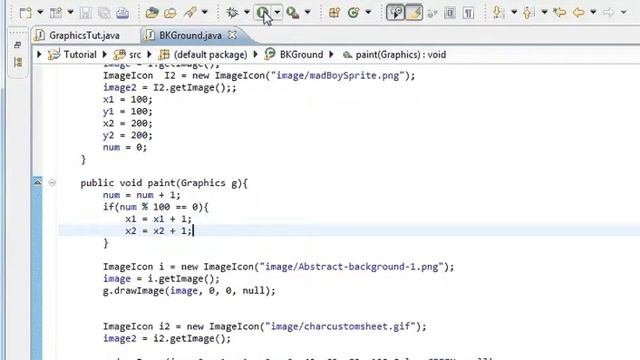Click the Save All icon
The width and height of the screenshot is (640, 360).
104,13
